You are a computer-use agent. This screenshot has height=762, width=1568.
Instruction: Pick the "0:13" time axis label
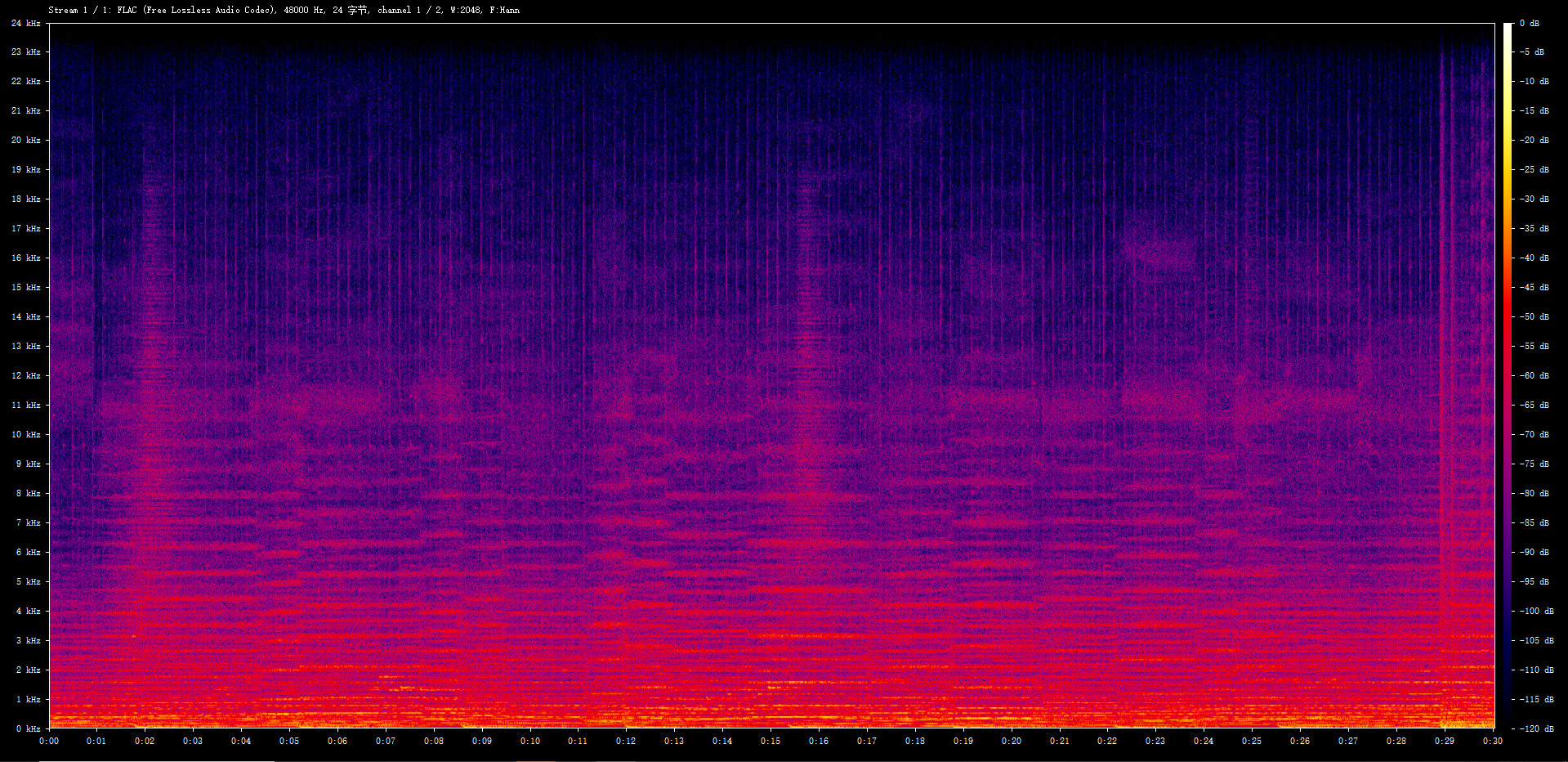(674, 741)
